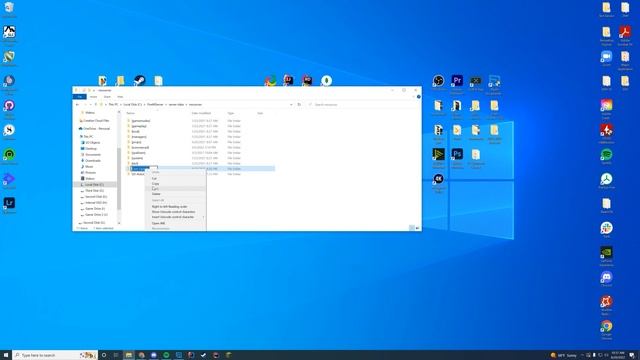Click the Explorer up-one-level arrow
Viewport: 640px width, 360px height.
coord(96,104)
